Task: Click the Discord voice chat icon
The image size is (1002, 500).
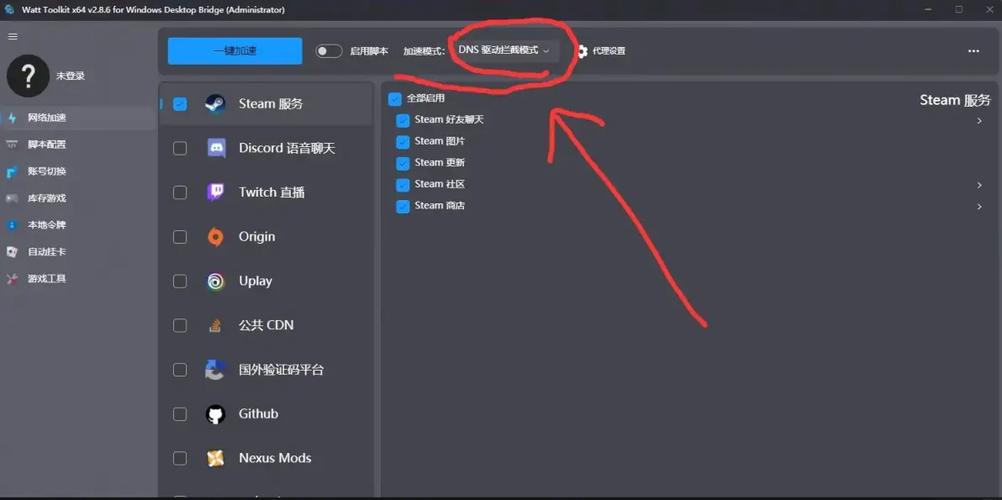Action: click(215, 148)
